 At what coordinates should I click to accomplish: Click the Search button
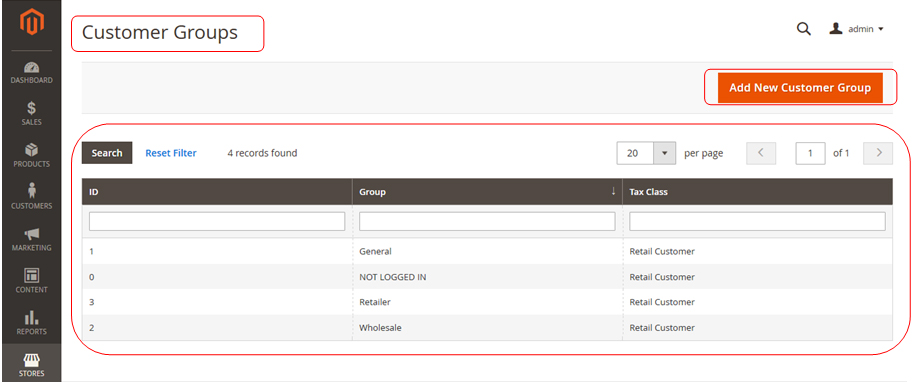[x=107, y=153]
